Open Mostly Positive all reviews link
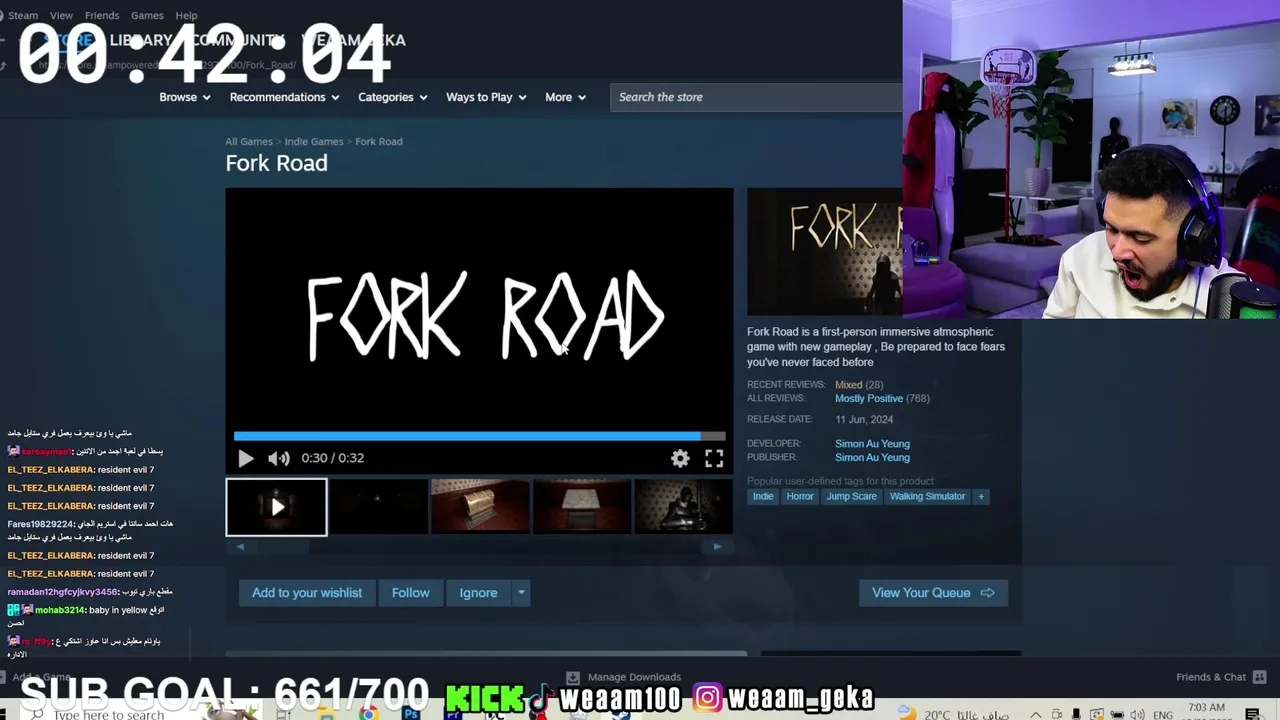This screenshot has width=1280, height=720. [869, 398]
